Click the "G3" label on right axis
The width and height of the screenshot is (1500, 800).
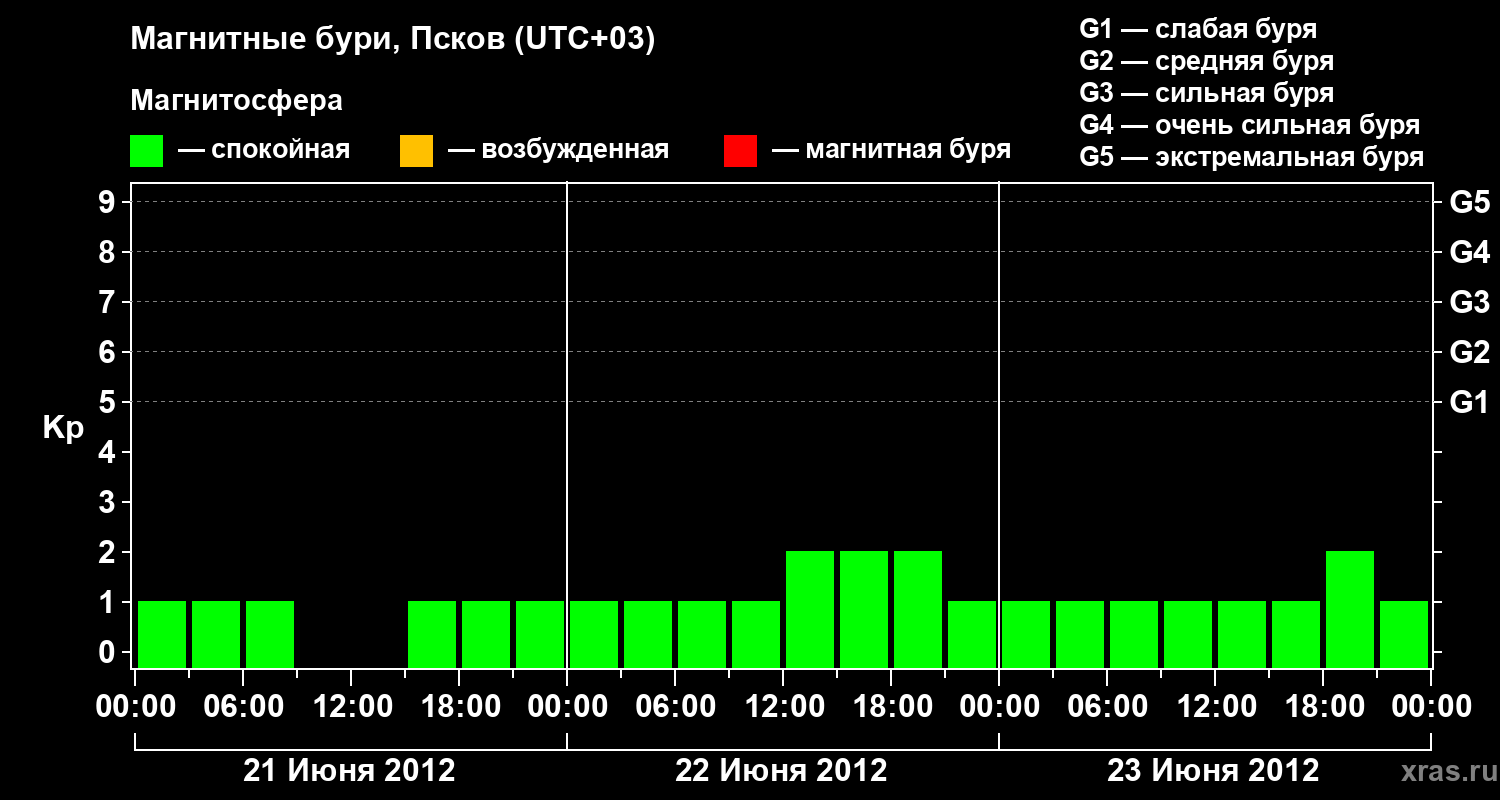pos(1470,302)
